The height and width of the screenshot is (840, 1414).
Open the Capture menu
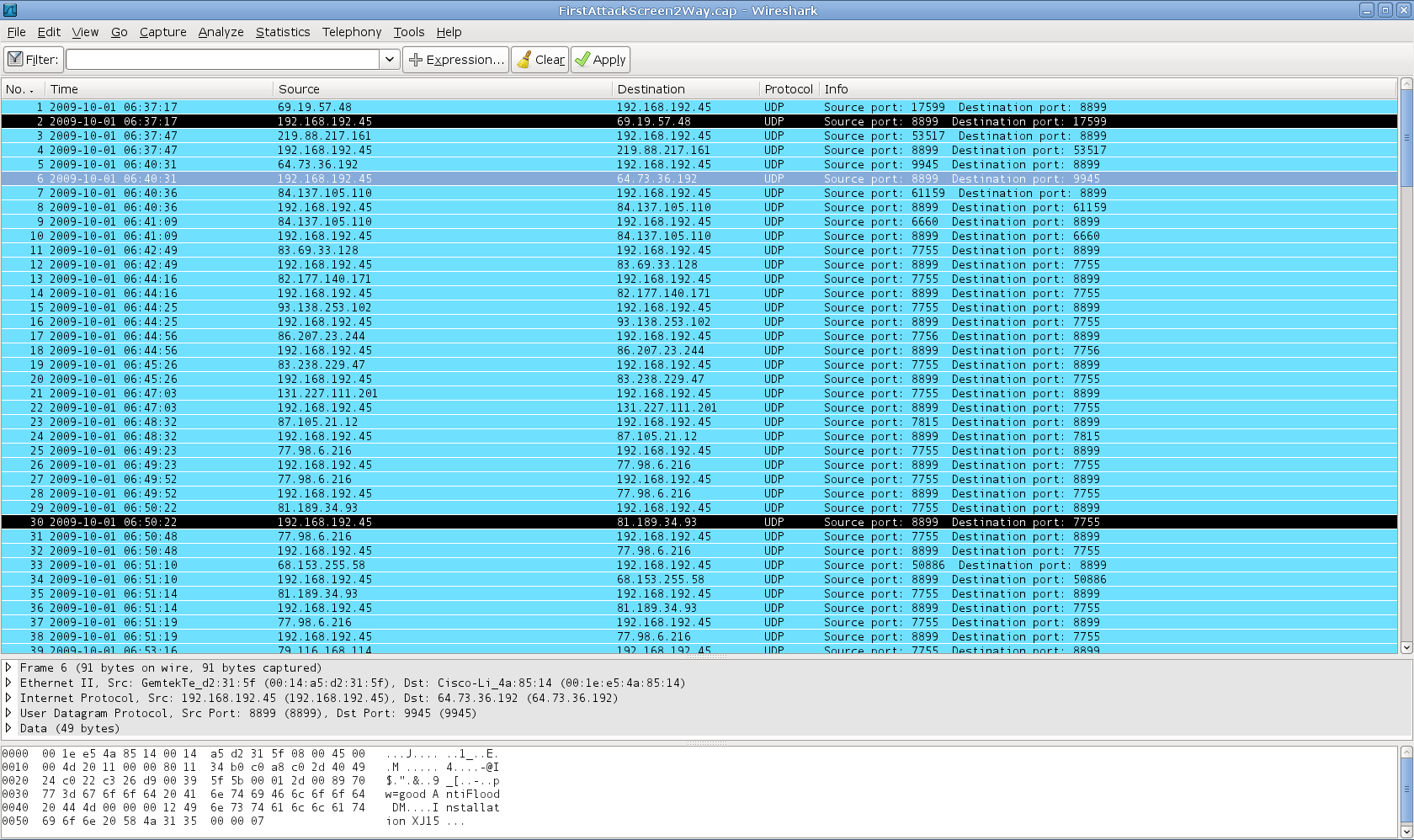coord(162,32)
